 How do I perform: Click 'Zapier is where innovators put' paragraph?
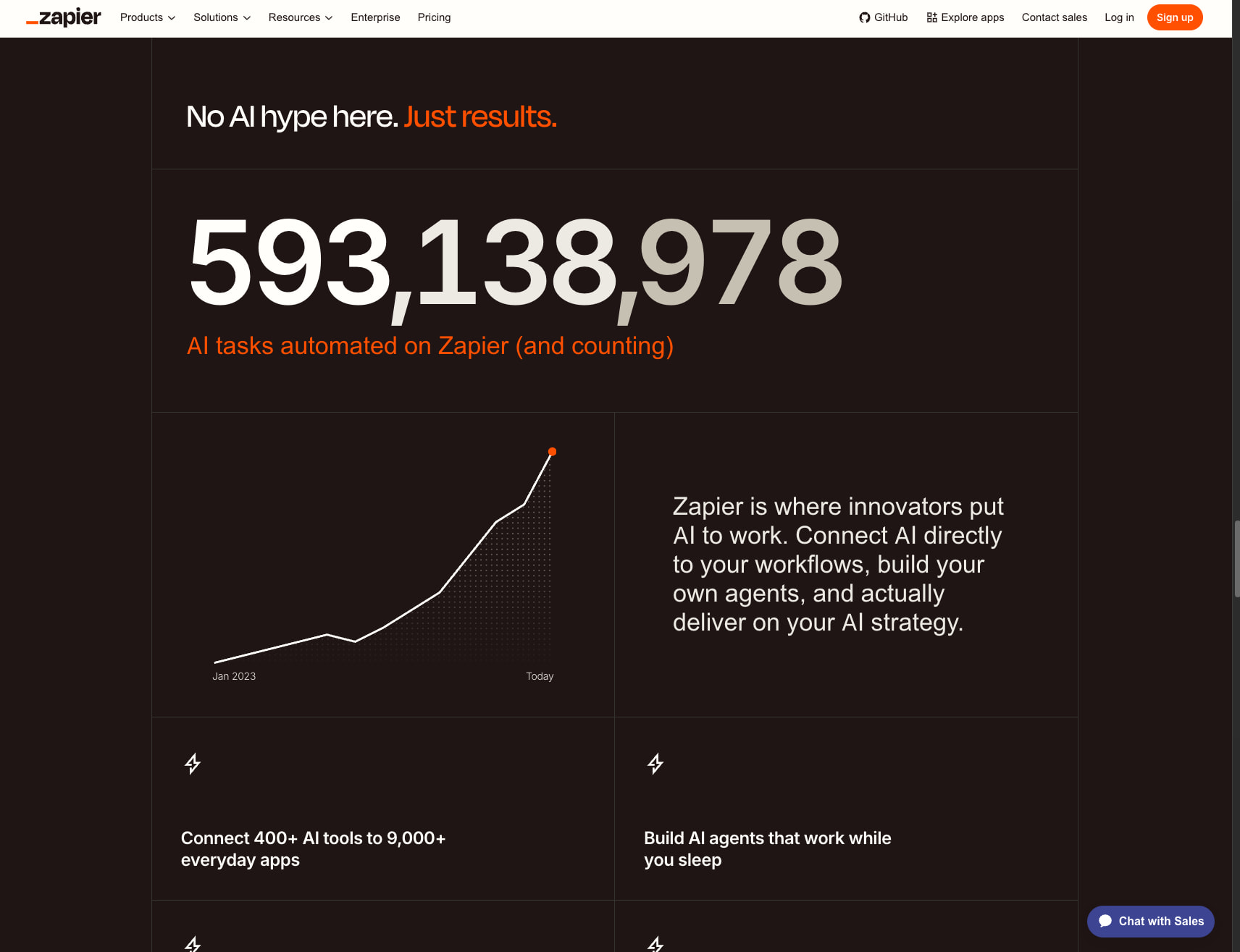tap(838, 564)
